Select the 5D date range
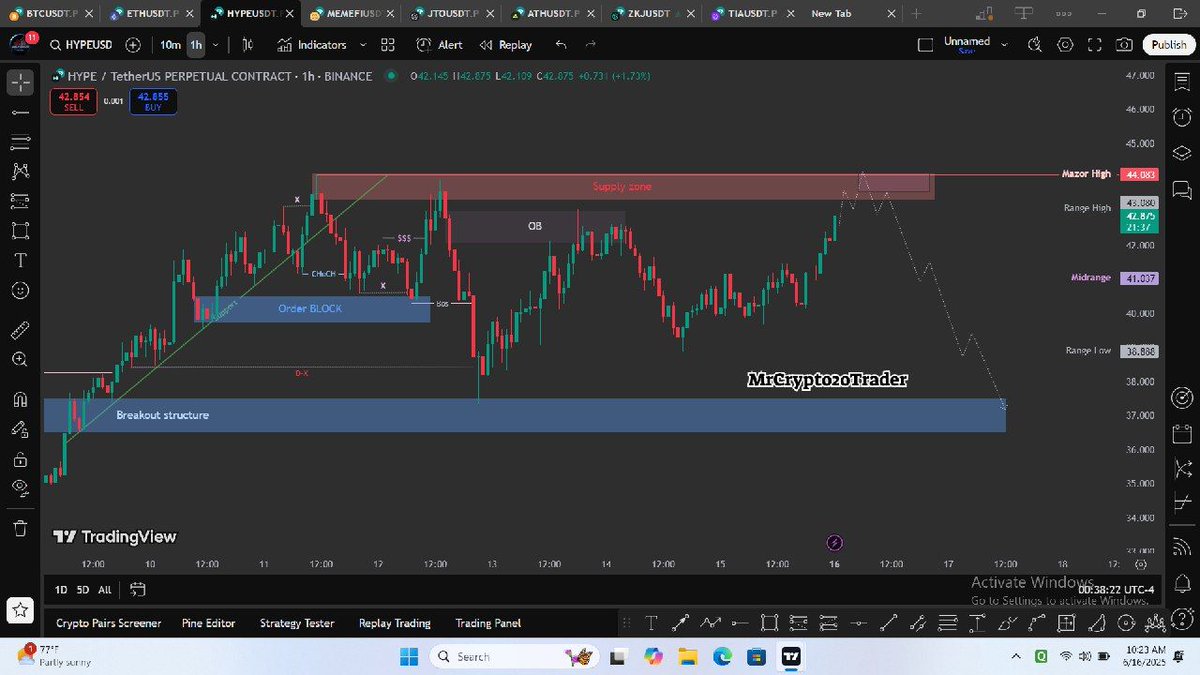Viewport: 1200px width, 675px height. 82,589
